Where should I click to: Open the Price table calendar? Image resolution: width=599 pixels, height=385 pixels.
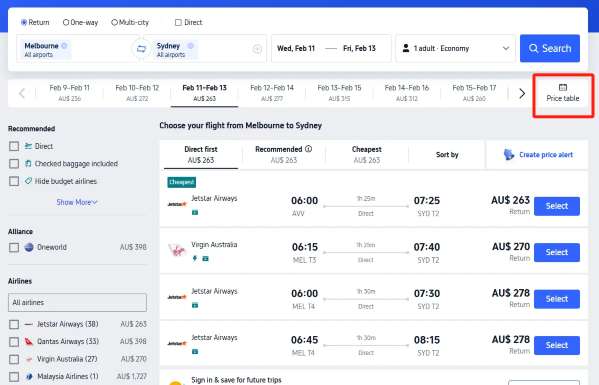pyautogui.click(x=563, y=94)
